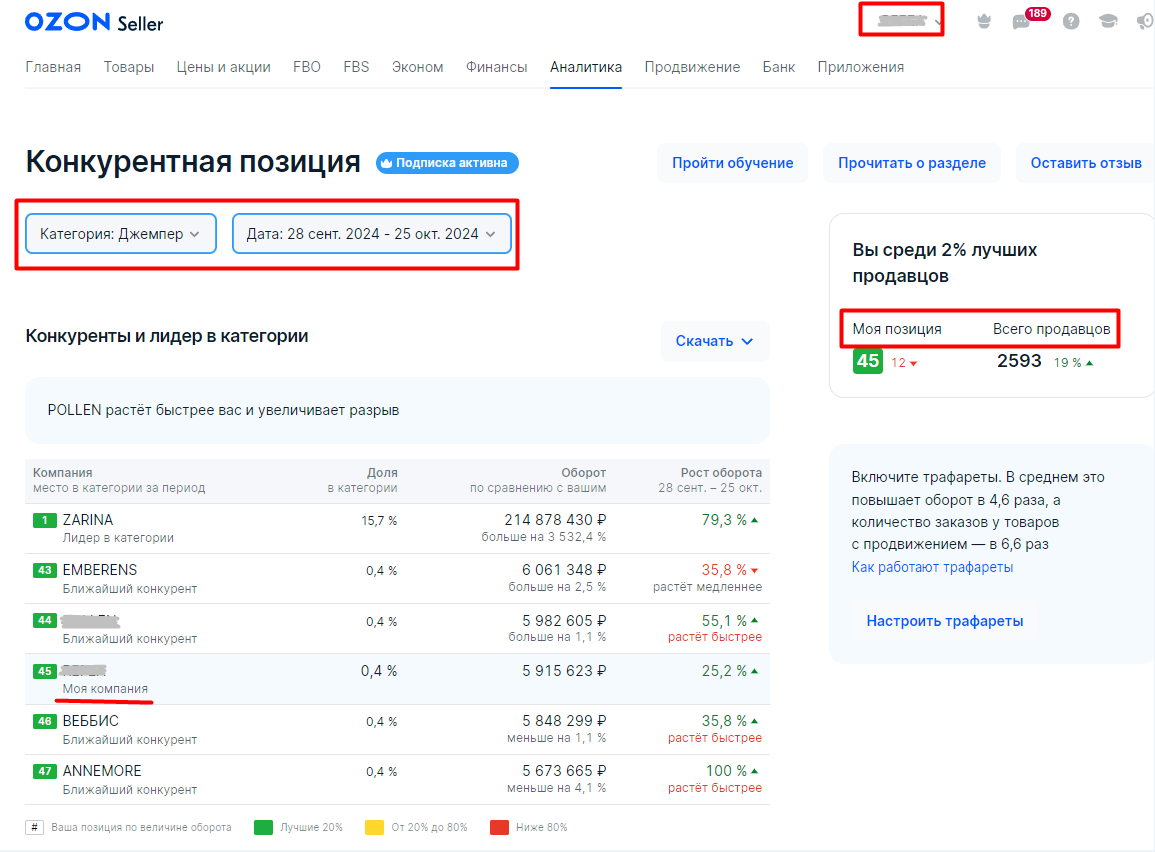This screenshot has width=1155, height=852.
Task: Open the Приложения menu item
Action: pyautogui.click(x=860, y=67)
